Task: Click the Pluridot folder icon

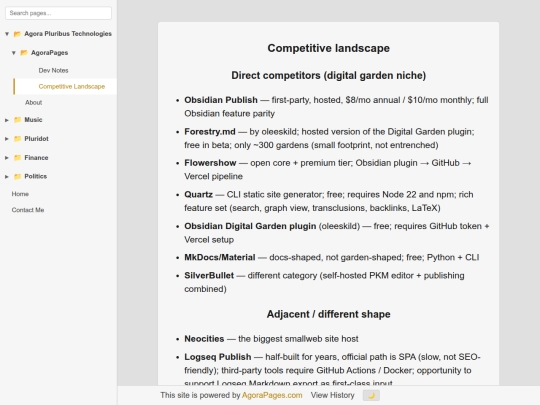Action: [x=17, y=139]
